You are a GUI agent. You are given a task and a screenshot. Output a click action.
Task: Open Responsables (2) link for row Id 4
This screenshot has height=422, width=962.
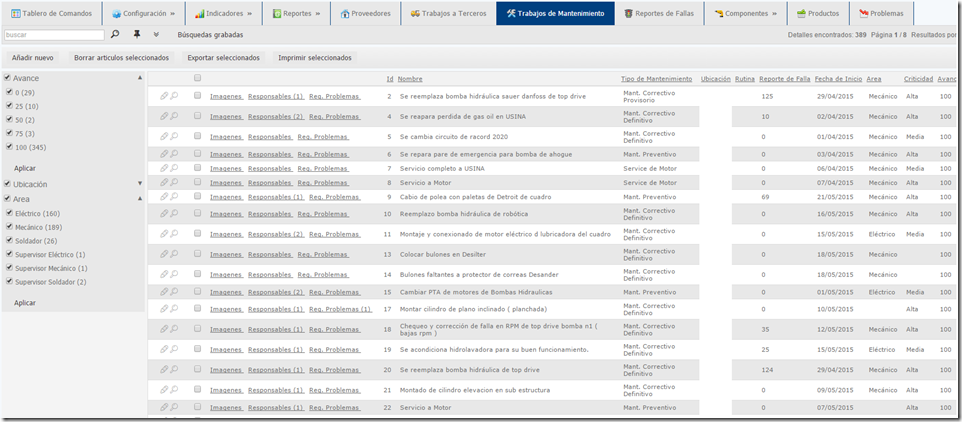[276, 117]
